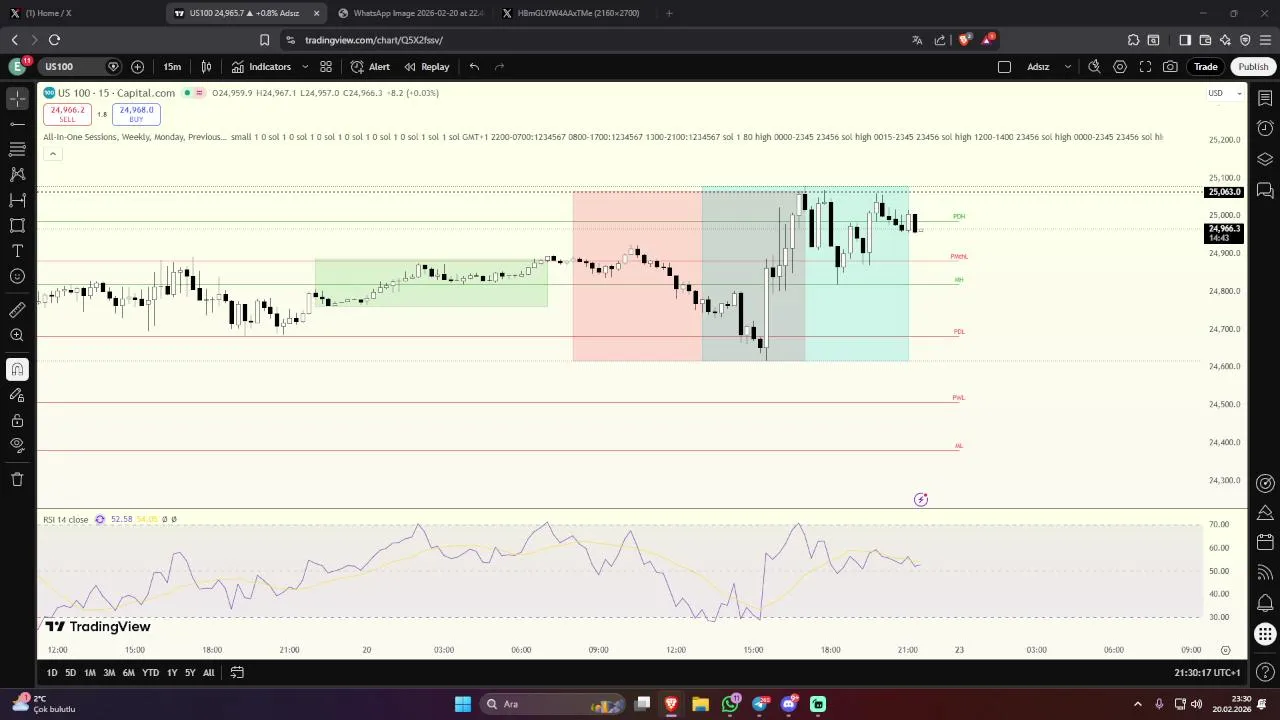
Task: Open the forecasting and measurement tools
Action: 17,200
